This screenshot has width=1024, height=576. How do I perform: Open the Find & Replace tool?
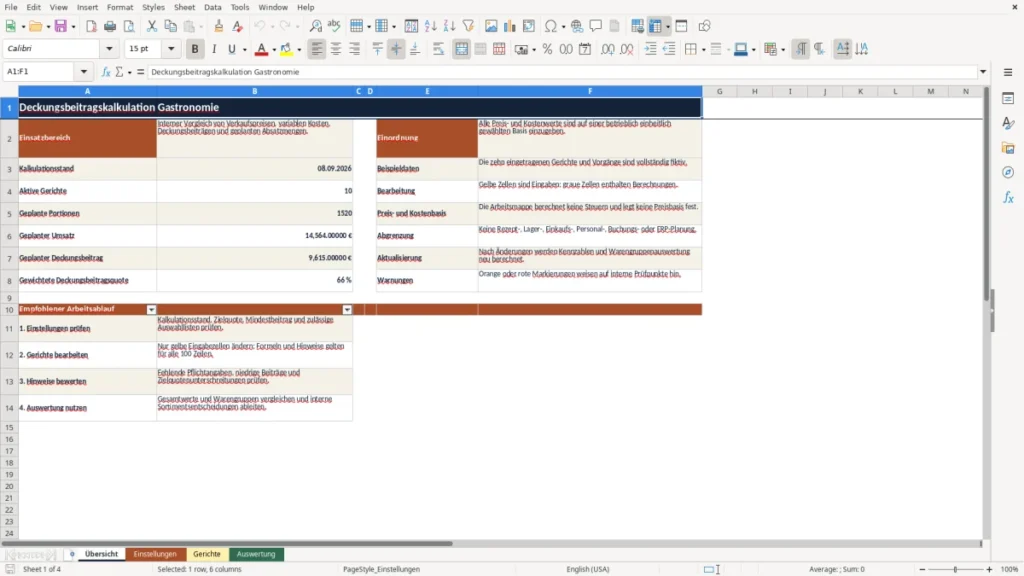315,26
